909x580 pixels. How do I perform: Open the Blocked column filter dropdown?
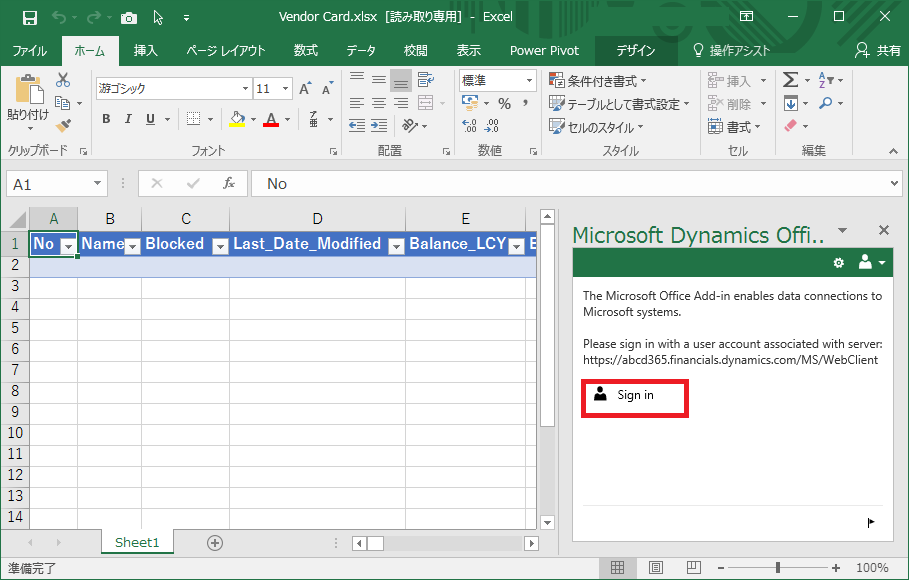click(x=220, y=246)
